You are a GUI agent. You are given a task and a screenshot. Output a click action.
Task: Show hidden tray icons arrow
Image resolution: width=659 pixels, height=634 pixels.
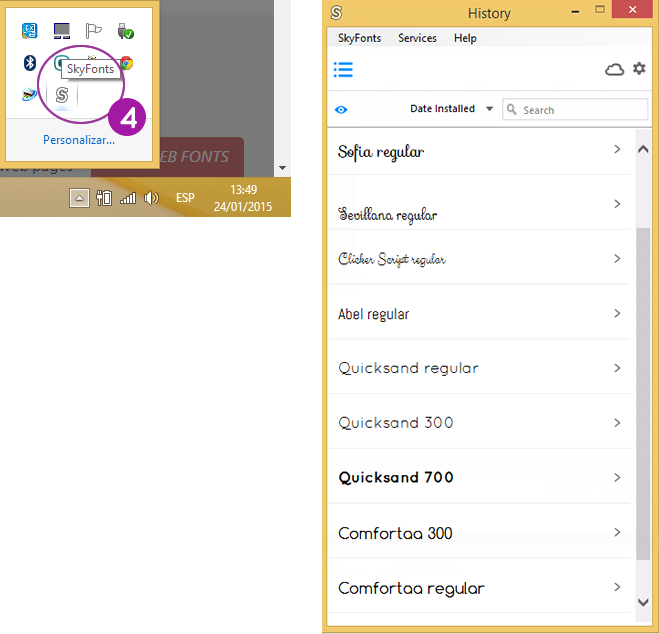[x=78, y=198]
